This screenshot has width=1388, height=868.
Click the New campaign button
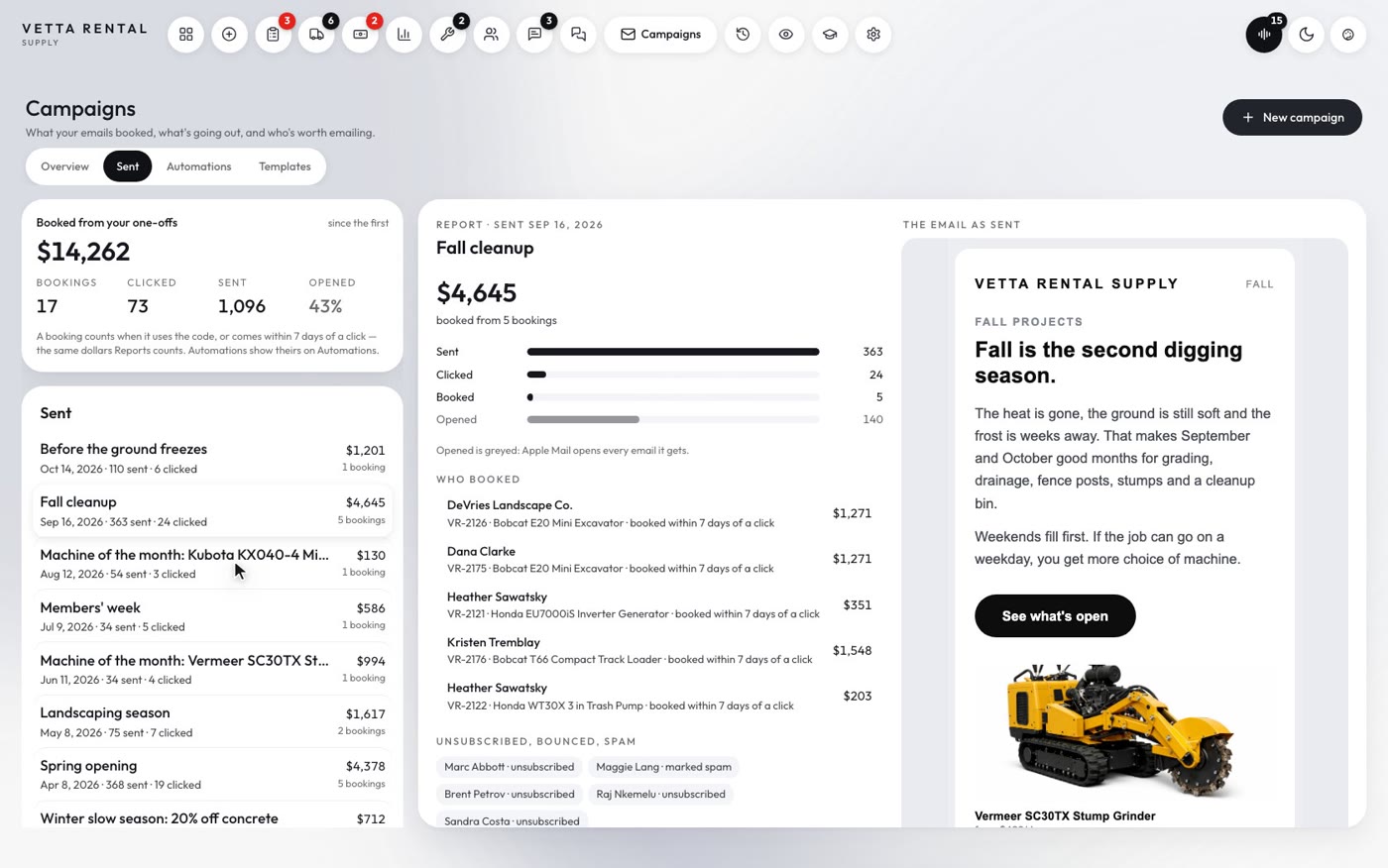[x=1292, y=117]
